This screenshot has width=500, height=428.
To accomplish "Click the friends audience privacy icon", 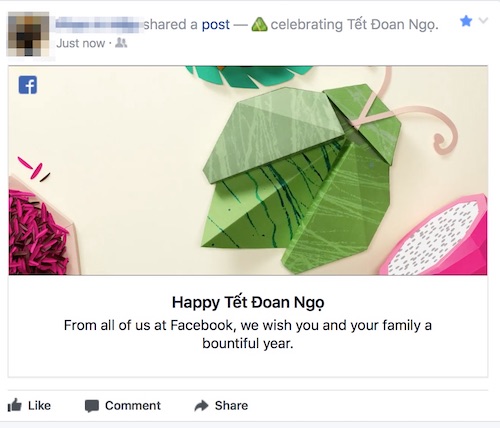I will (x=121, y=43).
